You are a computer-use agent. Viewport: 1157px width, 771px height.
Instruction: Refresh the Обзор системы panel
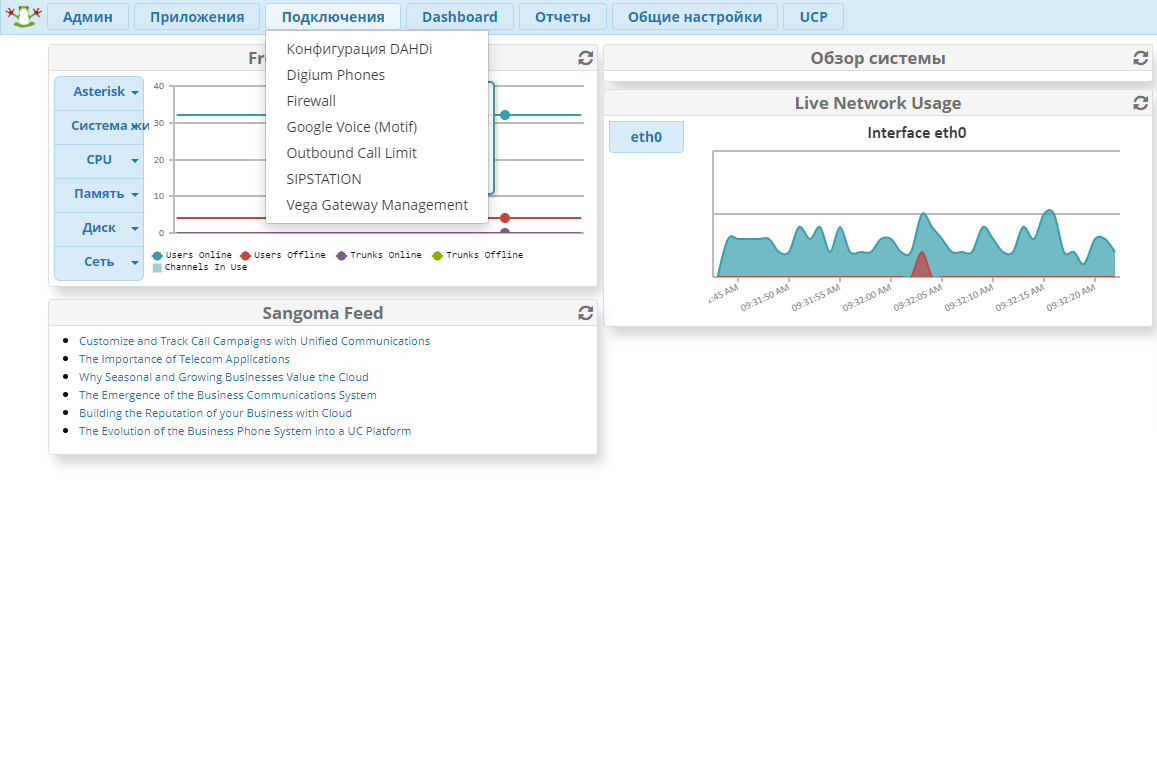[x=1140, y=58]
